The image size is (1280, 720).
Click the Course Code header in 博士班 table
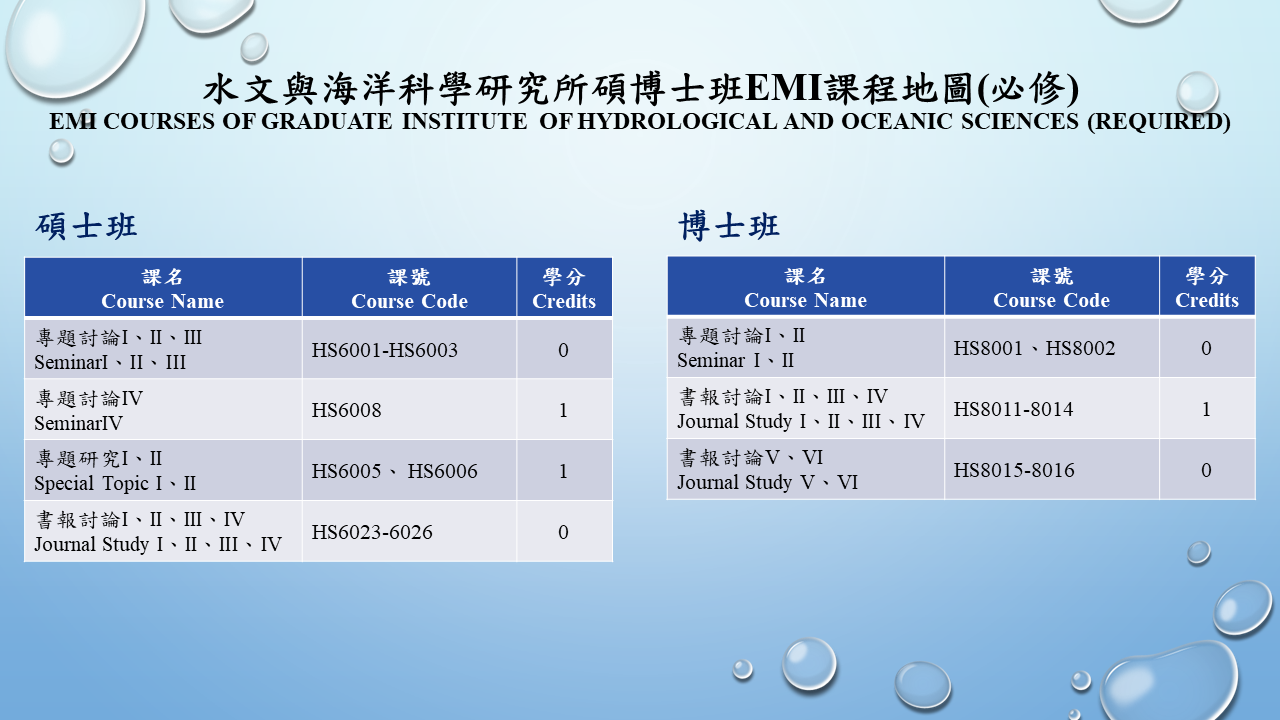coord(1052,287)
